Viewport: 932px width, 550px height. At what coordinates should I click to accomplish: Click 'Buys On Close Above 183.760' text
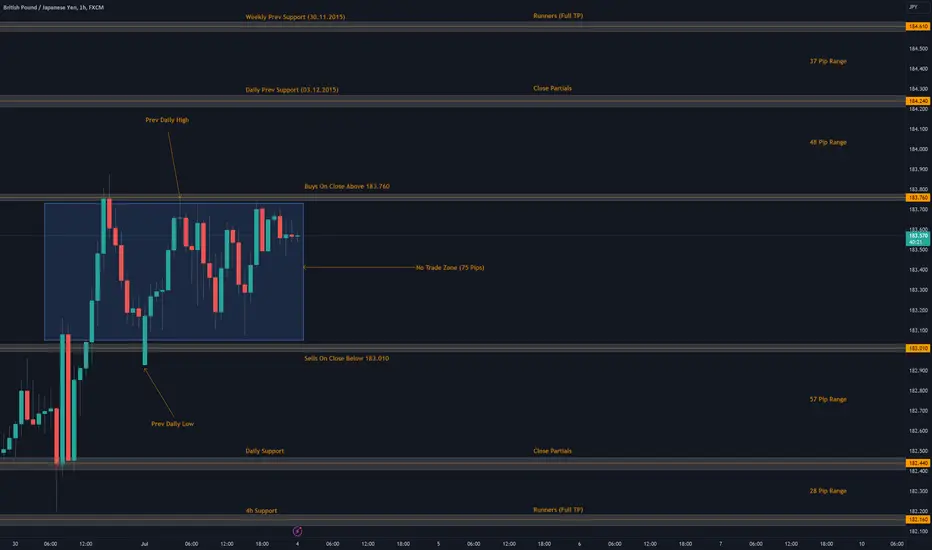click(x=347, y=186)
